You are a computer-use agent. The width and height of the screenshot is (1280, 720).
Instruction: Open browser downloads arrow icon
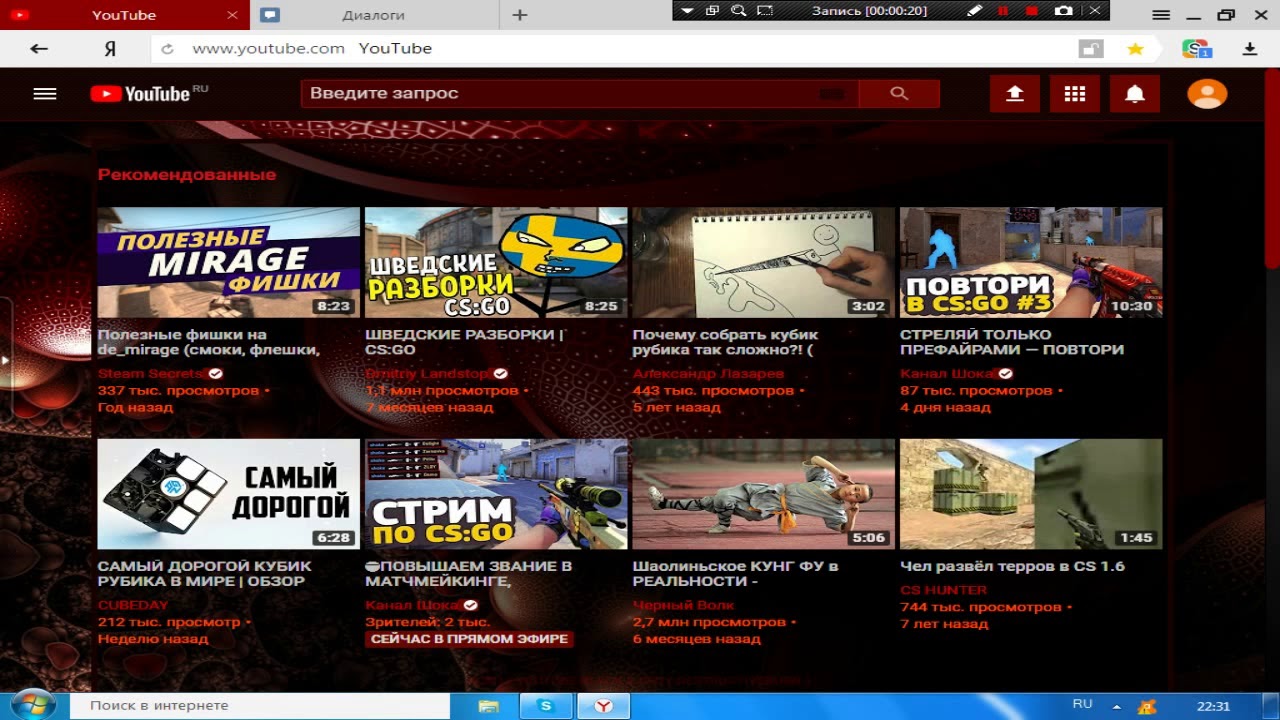pos(1250,48)
